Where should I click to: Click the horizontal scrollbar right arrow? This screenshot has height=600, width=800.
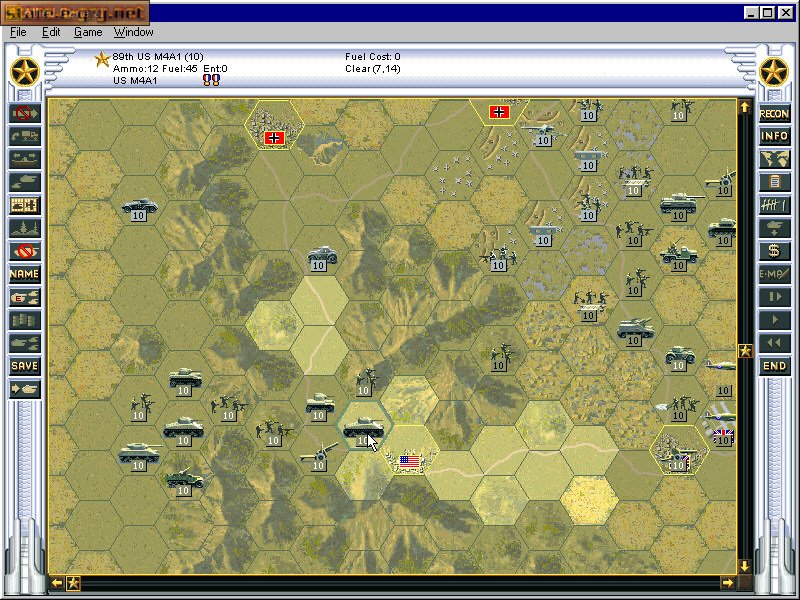tap(728, 583)
